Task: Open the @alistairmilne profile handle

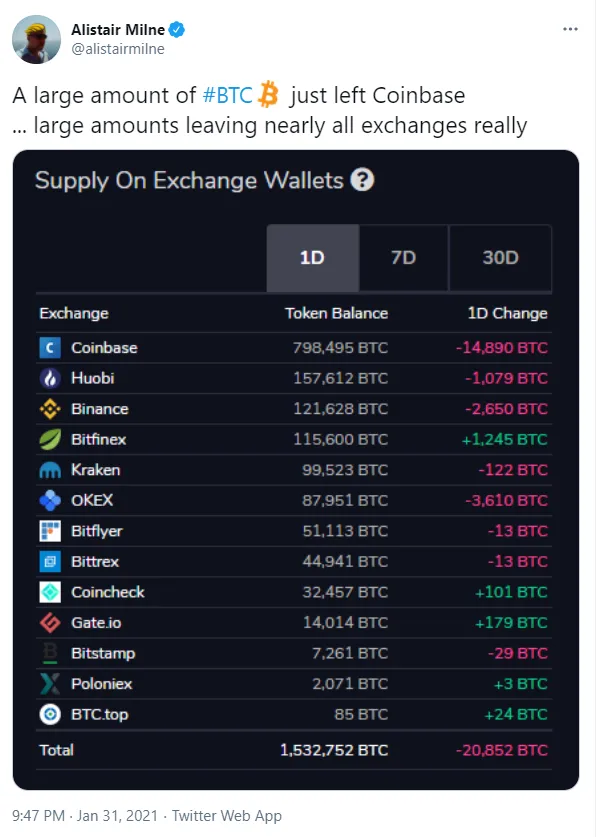Action: (x=118, y=48)
